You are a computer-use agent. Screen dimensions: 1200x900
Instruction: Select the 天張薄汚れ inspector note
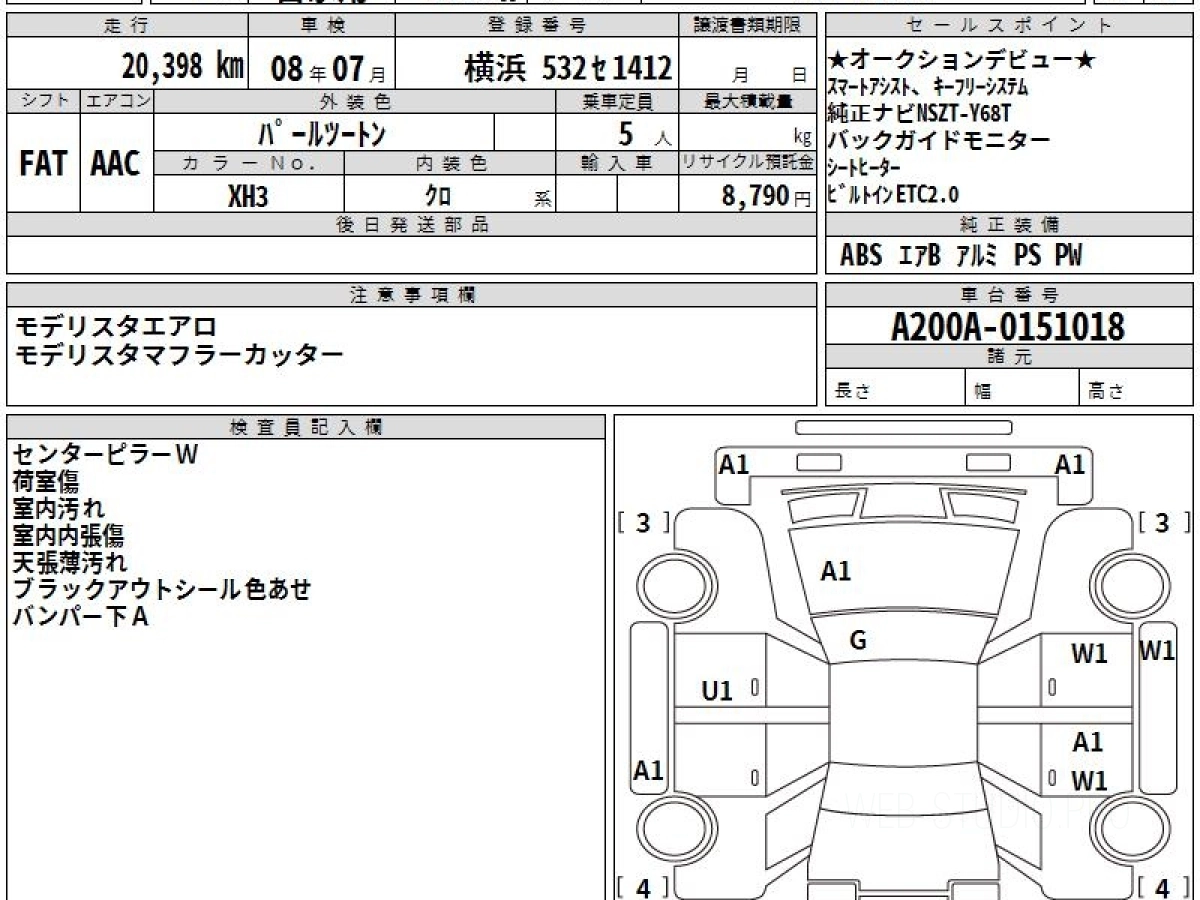tap(70, 563)
